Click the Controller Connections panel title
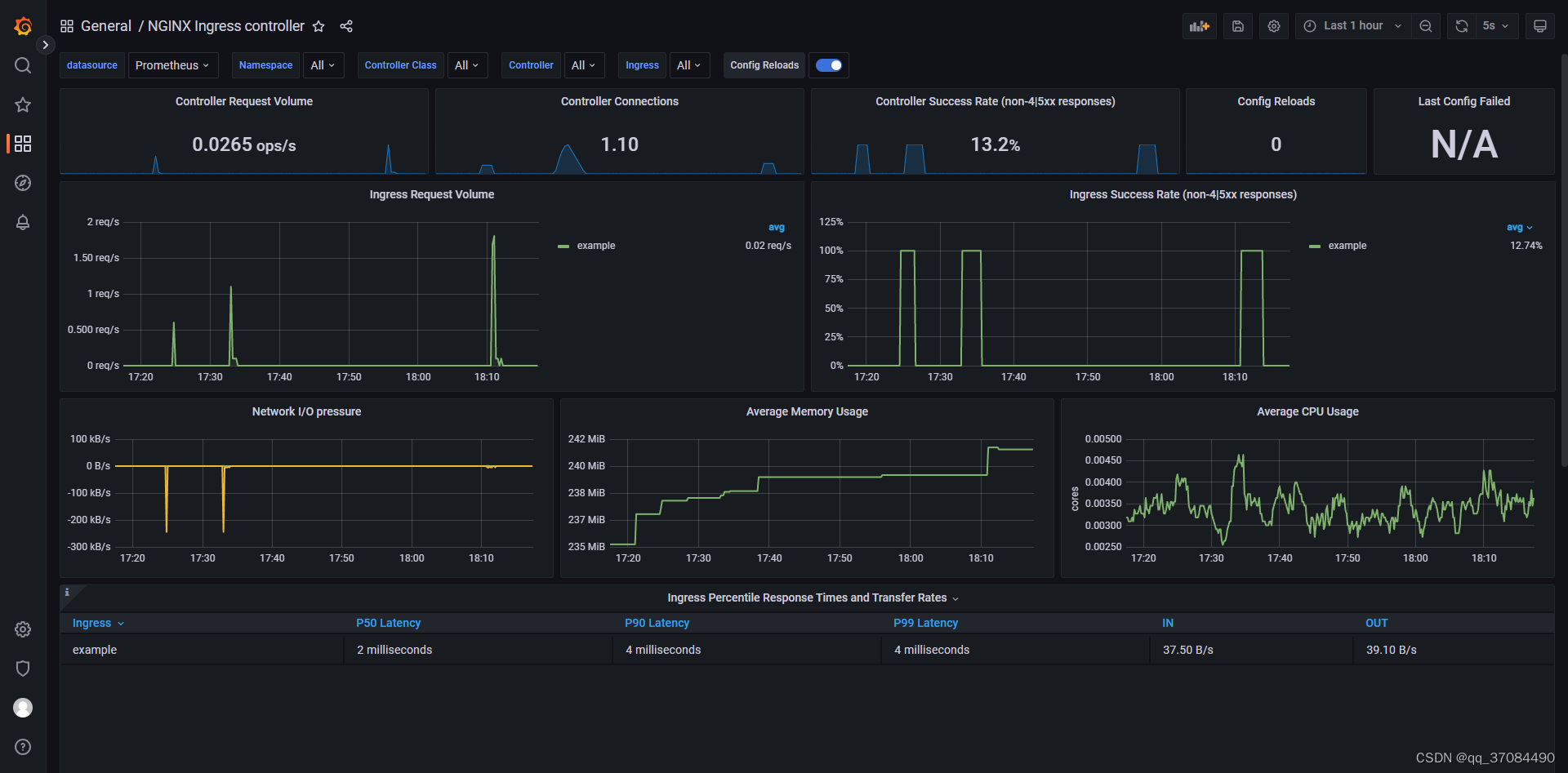This screenshot has width=1568, height=773. (x=620, y=101)
